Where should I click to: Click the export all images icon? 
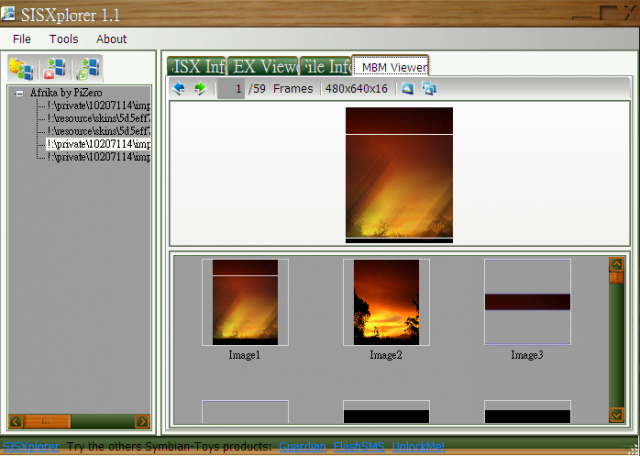coord(429,89)
